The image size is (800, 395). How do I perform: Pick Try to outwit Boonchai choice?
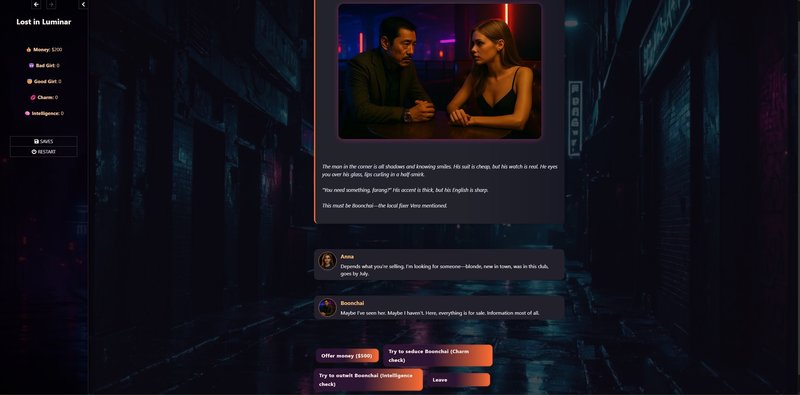coord(368,380)
